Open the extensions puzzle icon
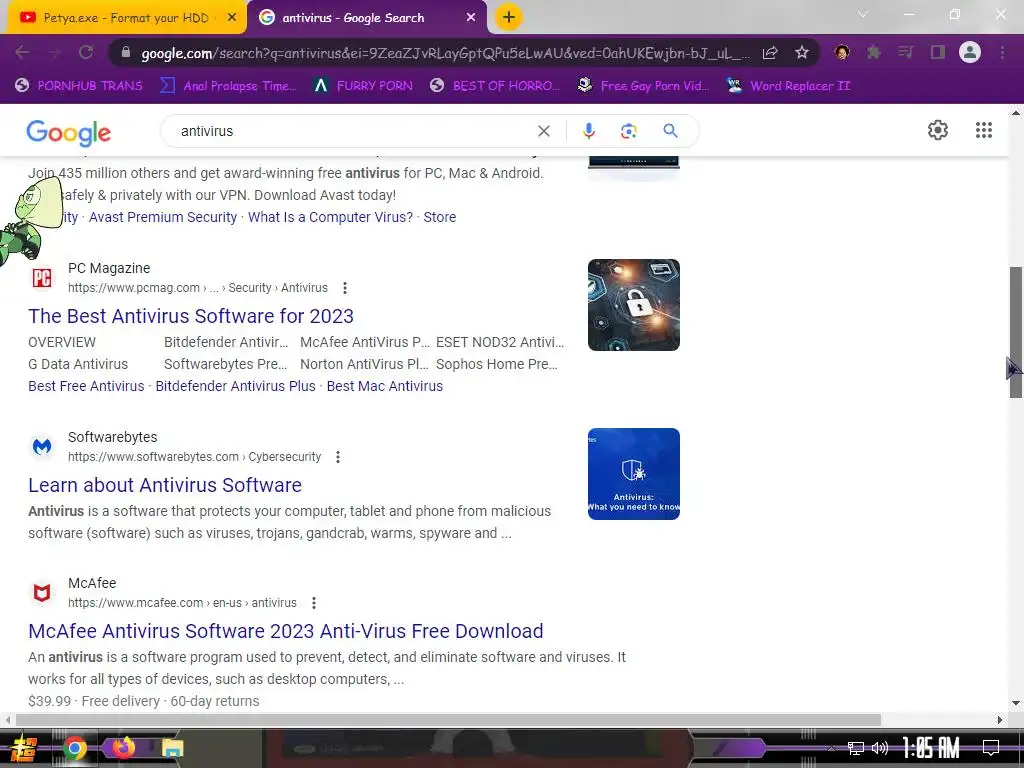 (874, 52)
